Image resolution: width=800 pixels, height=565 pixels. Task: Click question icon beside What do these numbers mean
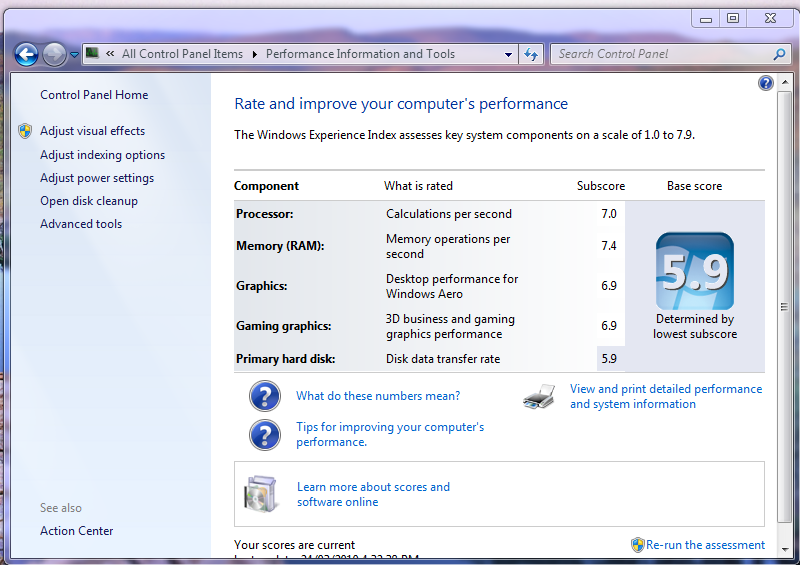[x=265, y=396]
